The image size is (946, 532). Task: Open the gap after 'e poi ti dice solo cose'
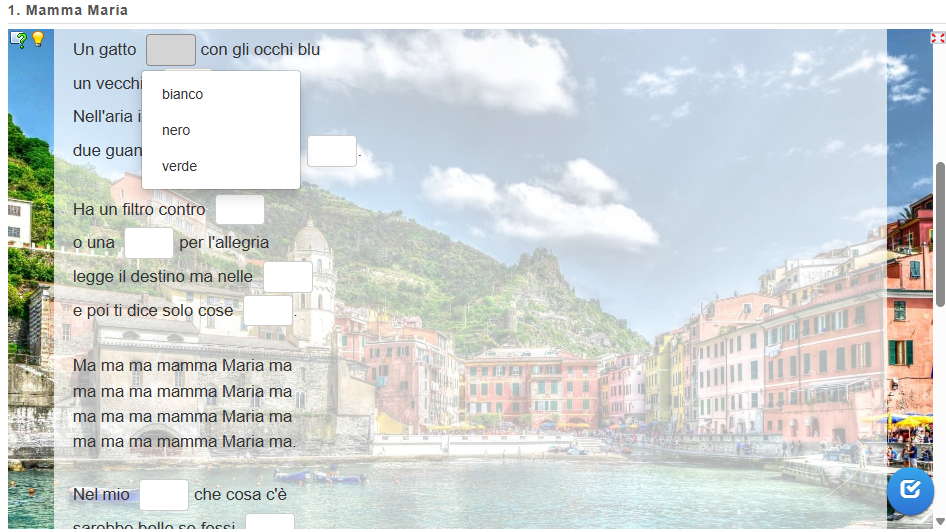point(268,310)
